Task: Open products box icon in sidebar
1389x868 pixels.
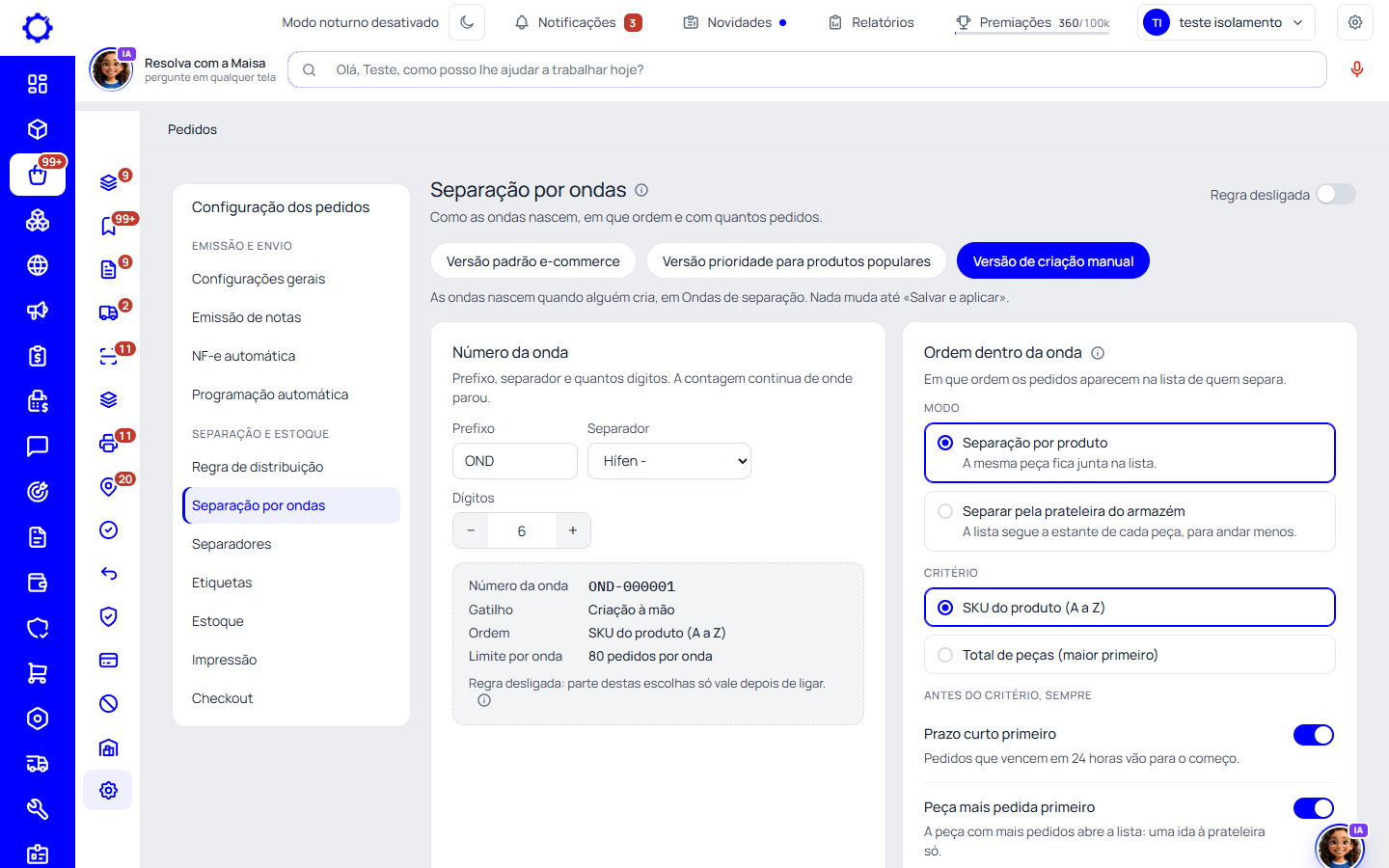Action: pos(38,129)
